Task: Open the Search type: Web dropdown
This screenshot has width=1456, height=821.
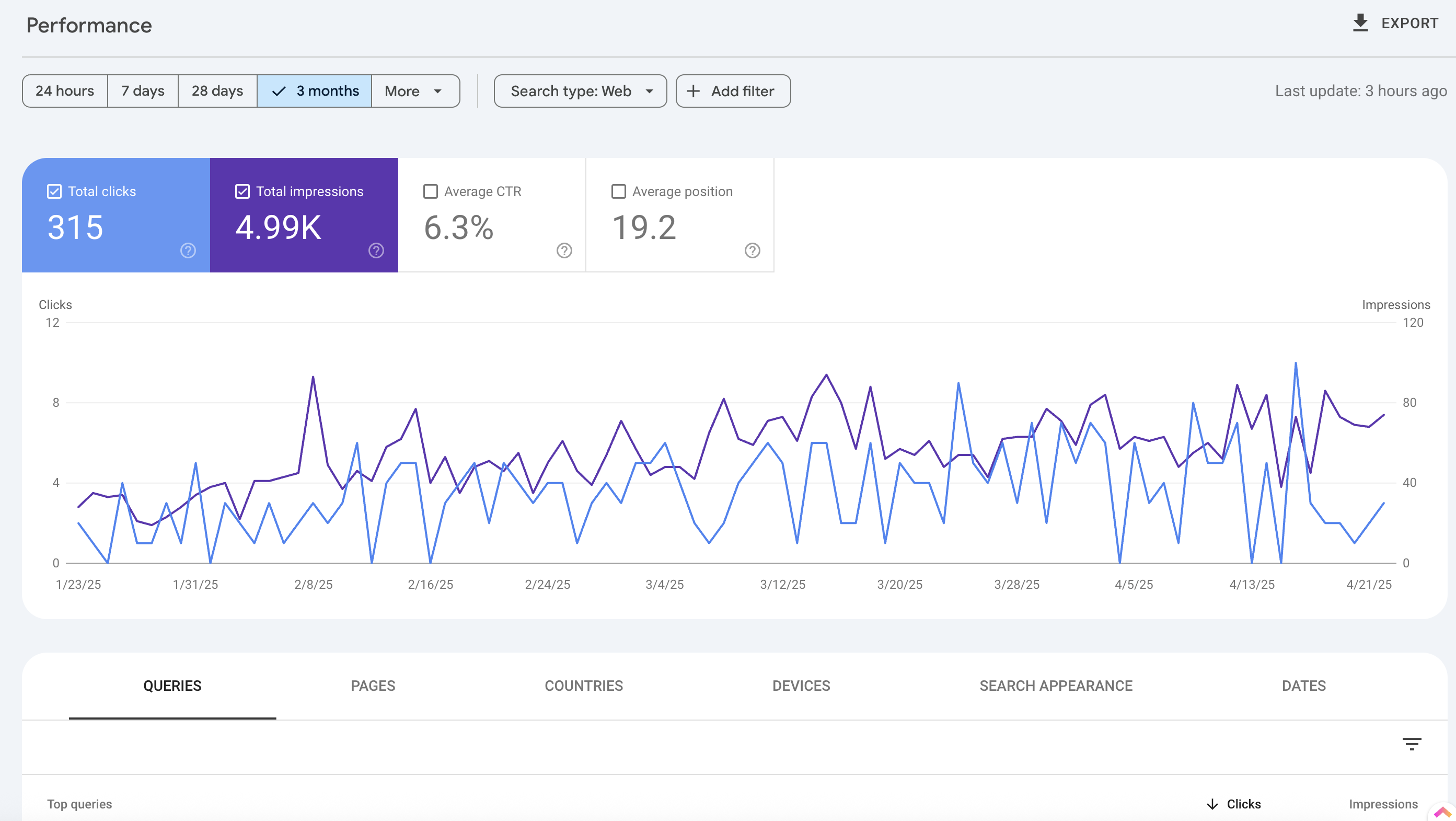Action: coord(580,91)
